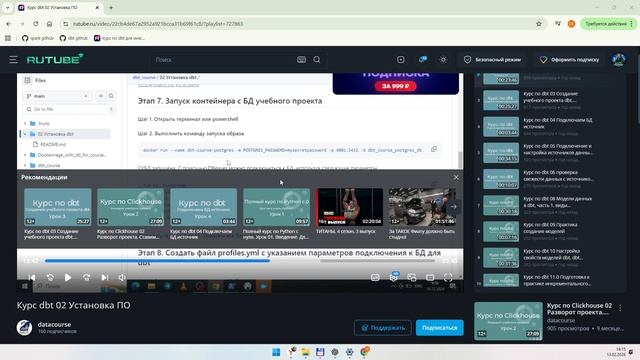Go to the RUTUBE home logo
The image size is (640, 360).
(x=55, y=59)
